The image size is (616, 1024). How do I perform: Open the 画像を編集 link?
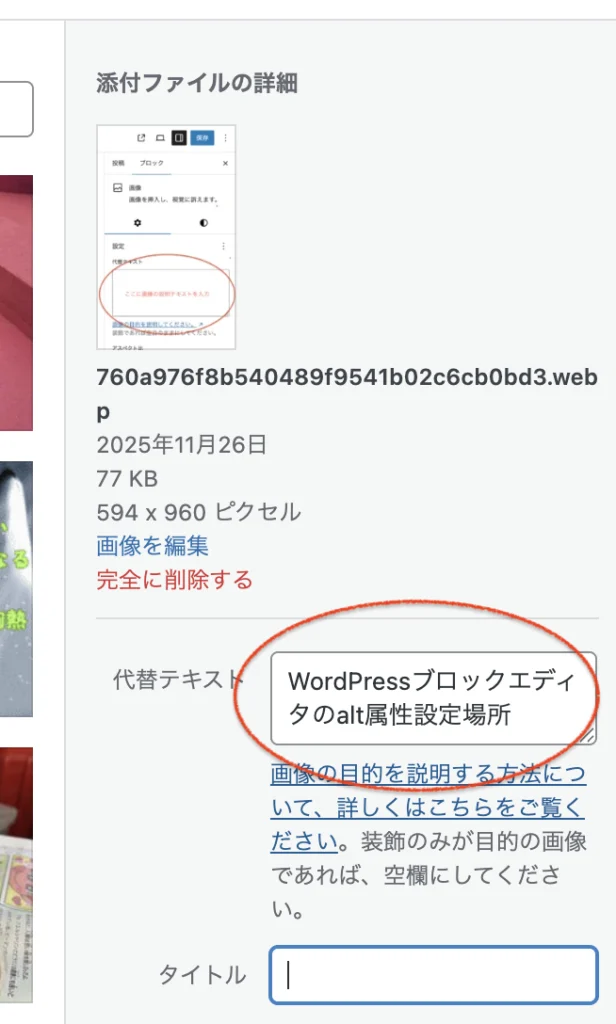tap(152, 546)
